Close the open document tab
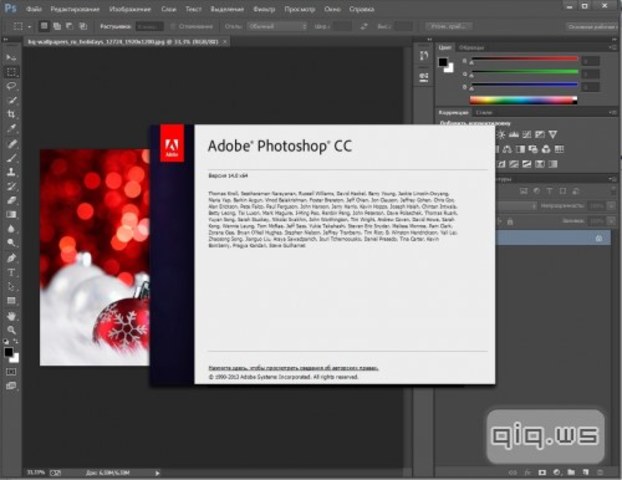The height and width of the screenshot is (480, 622). coord(225,41)
